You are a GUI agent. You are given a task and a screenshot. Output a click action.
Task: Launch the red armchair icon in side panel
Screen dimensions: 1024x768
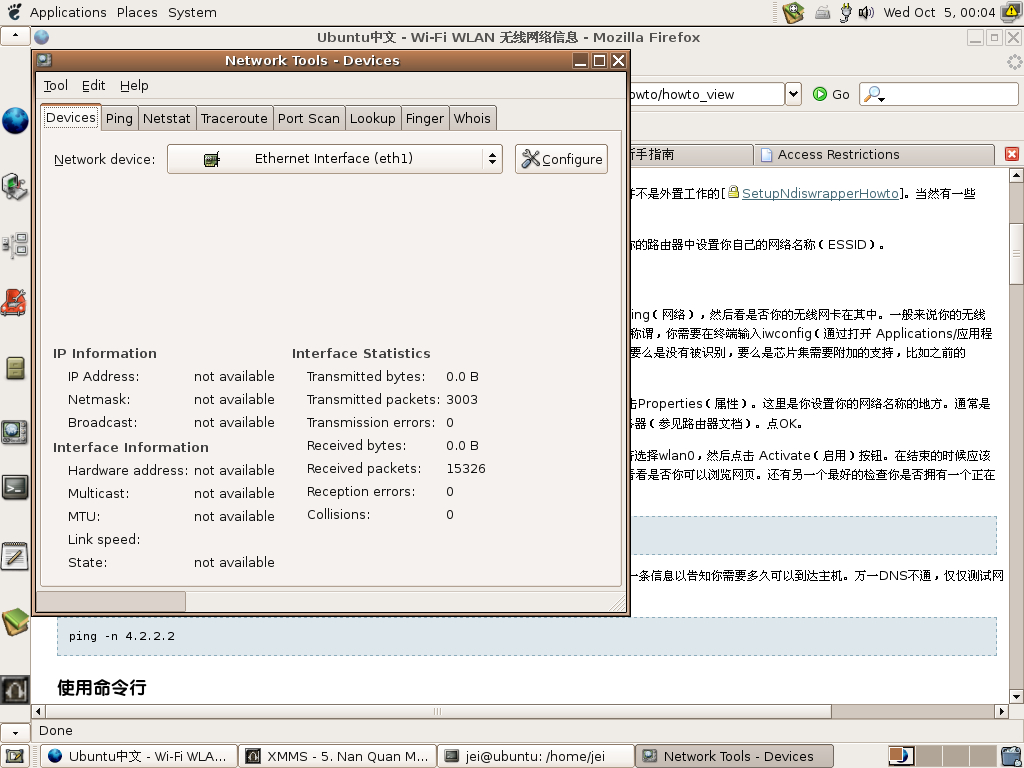14,303
